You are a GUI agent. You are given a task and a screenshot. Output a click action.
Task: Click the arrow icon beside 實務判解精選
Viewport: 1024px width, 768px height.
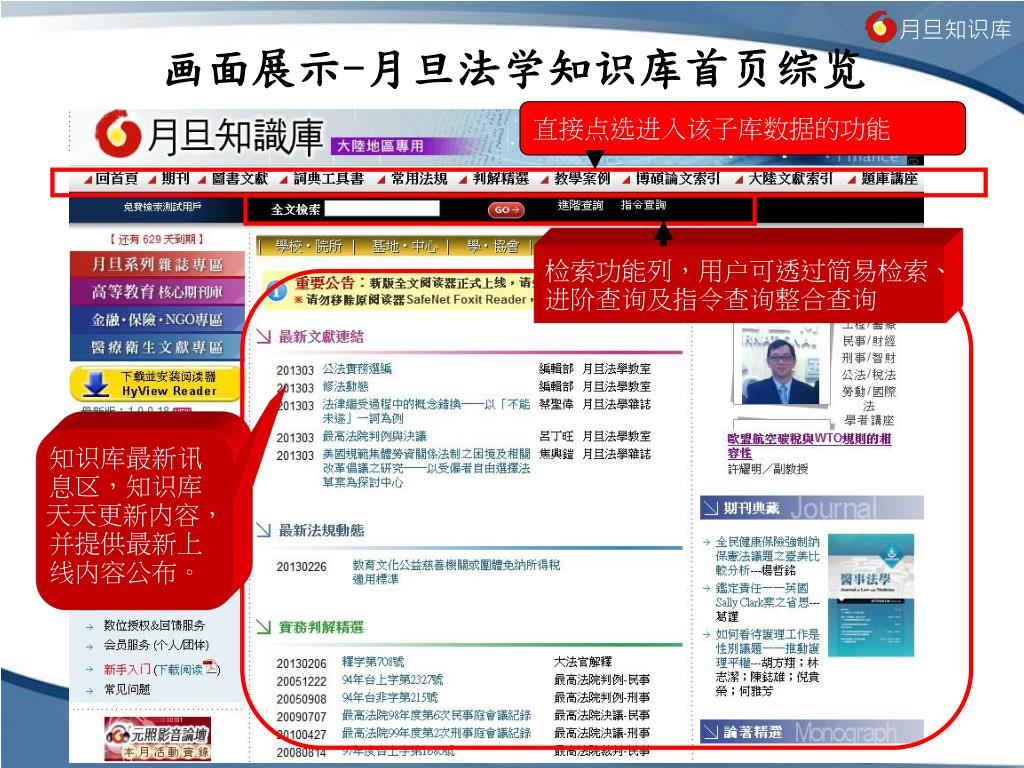click(263, 627)
